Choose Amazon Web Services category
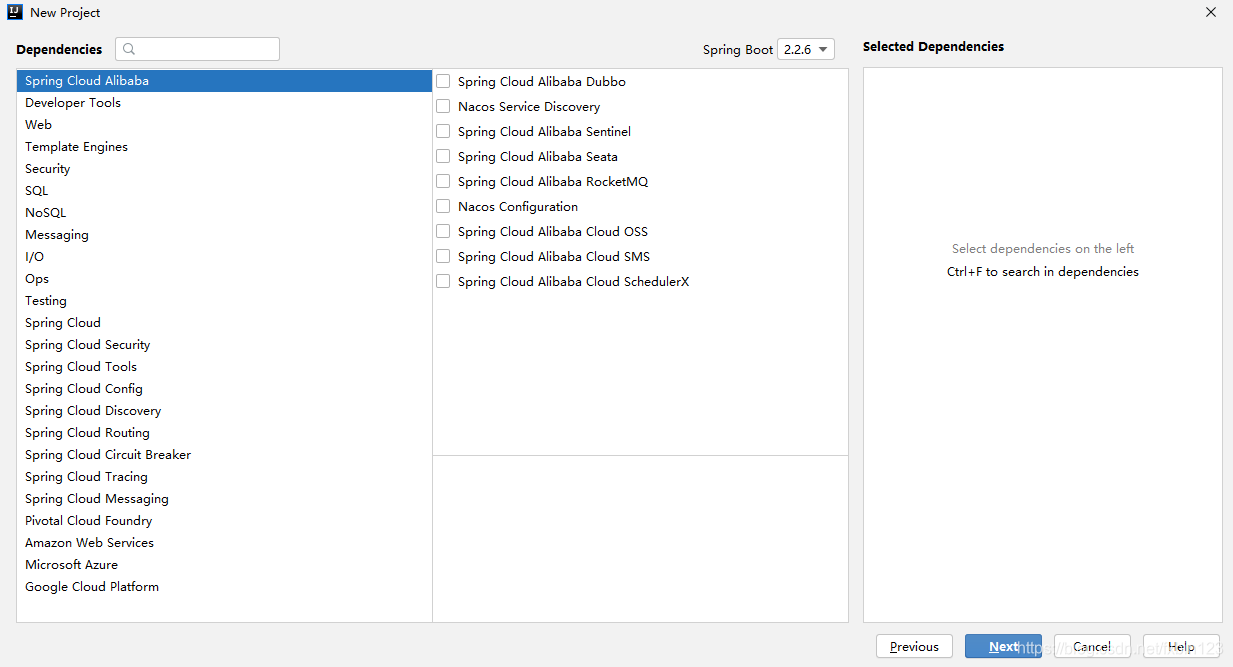The image size is (1233, 667). pyautogui.click(x=224, y=543)
